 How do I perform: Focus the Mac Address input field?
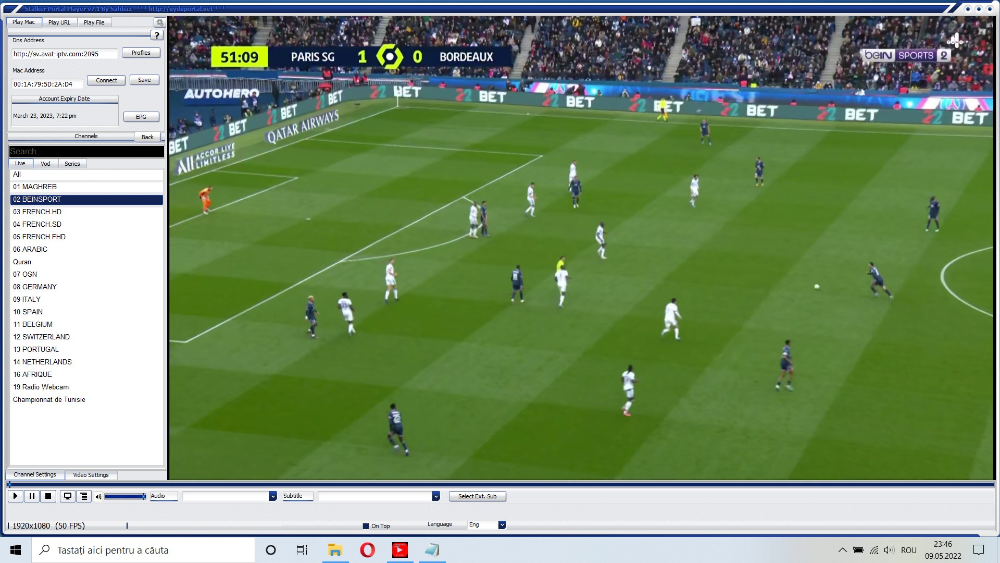[47, 84]
